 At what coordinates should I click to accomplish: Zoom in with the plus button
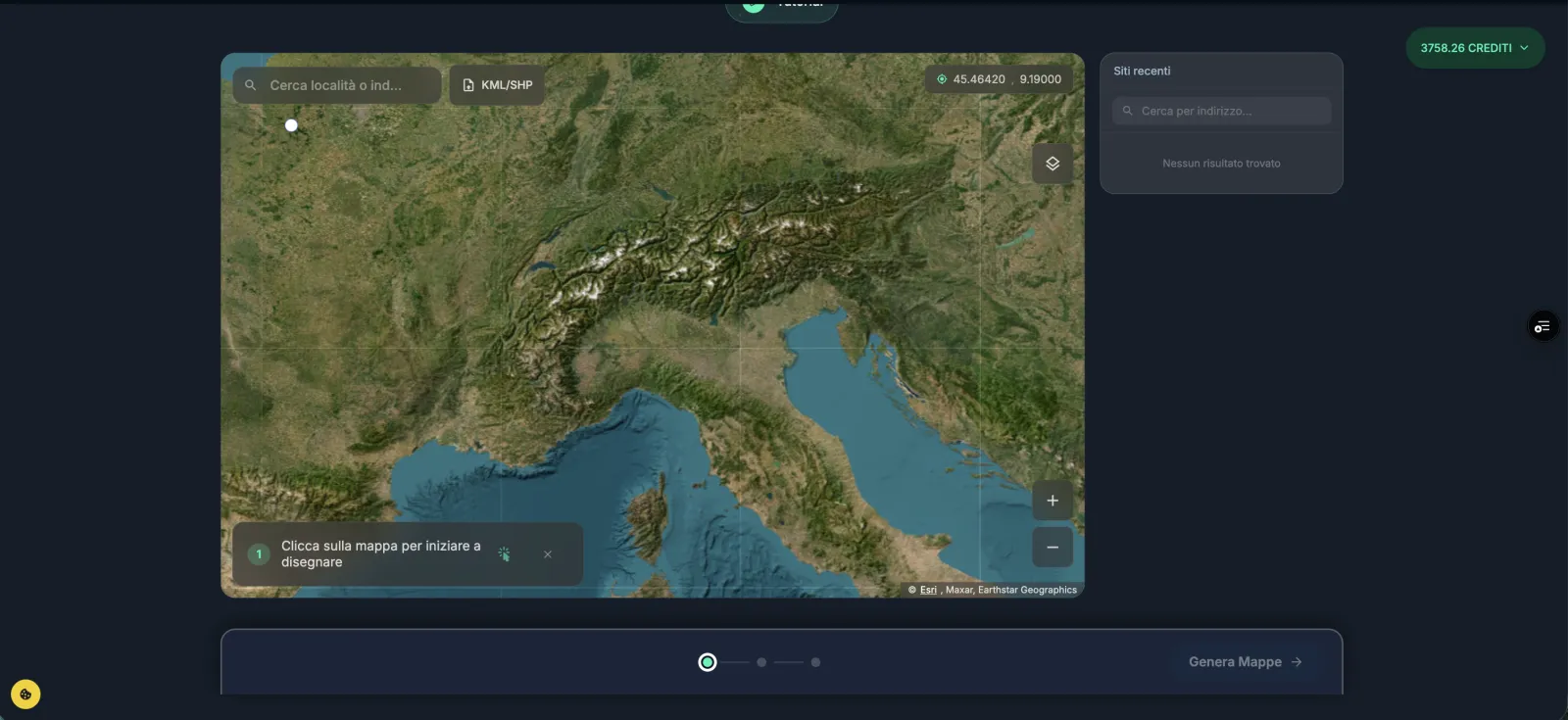click(1053, 501)
